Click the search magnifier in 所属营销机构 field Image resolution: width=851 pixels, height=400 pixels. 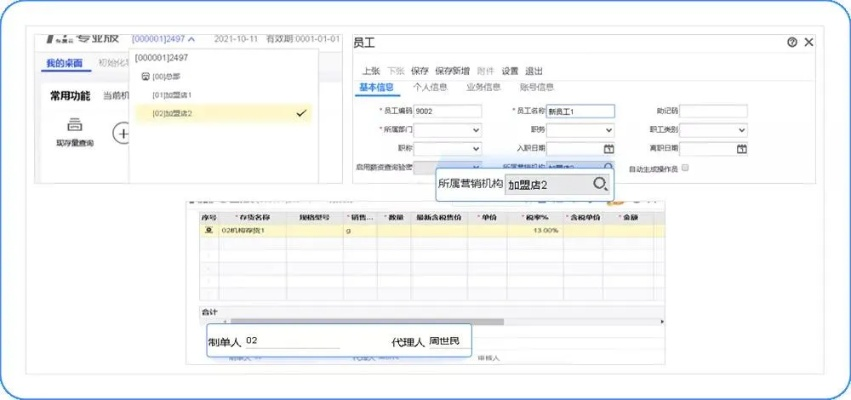[599, 184]
